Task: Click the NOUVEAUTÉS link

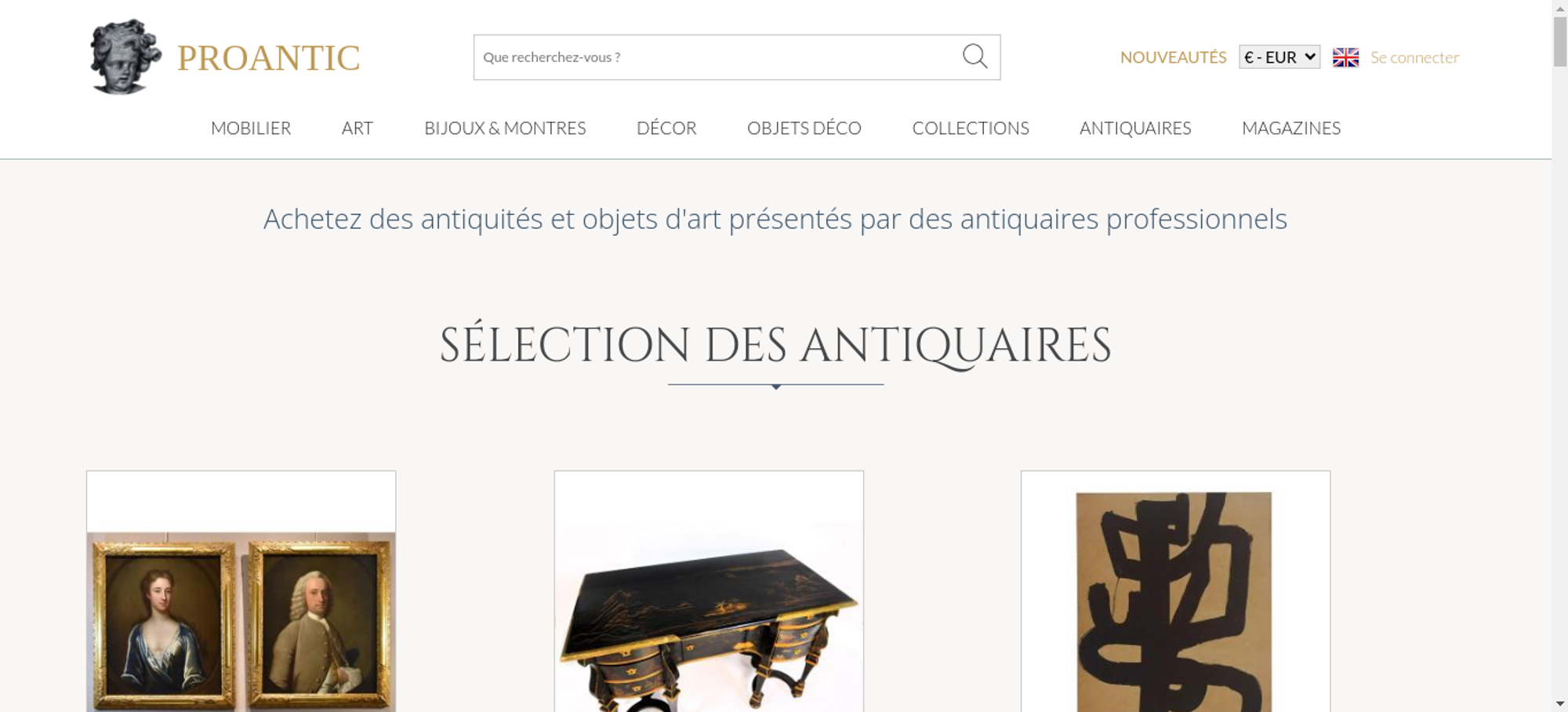Action: (x=1173, y=57)
